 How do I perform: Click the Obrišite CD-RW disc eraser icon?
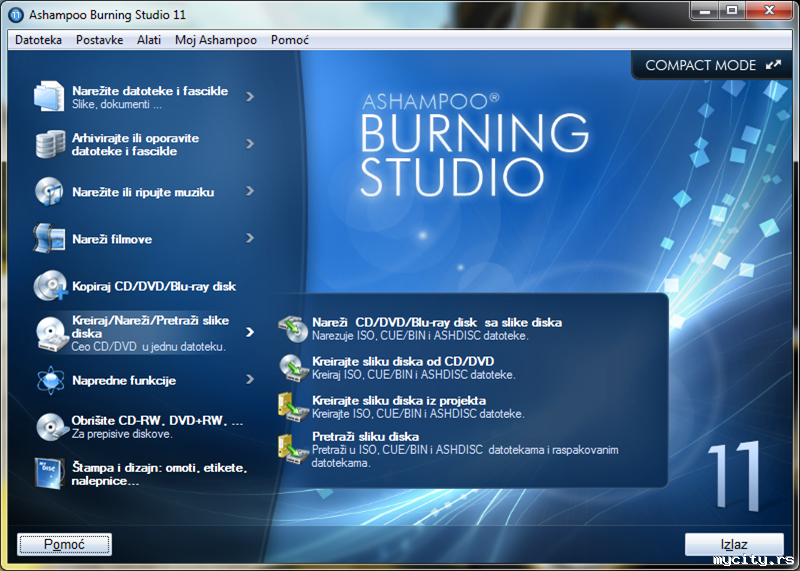(x=52, y=427)
